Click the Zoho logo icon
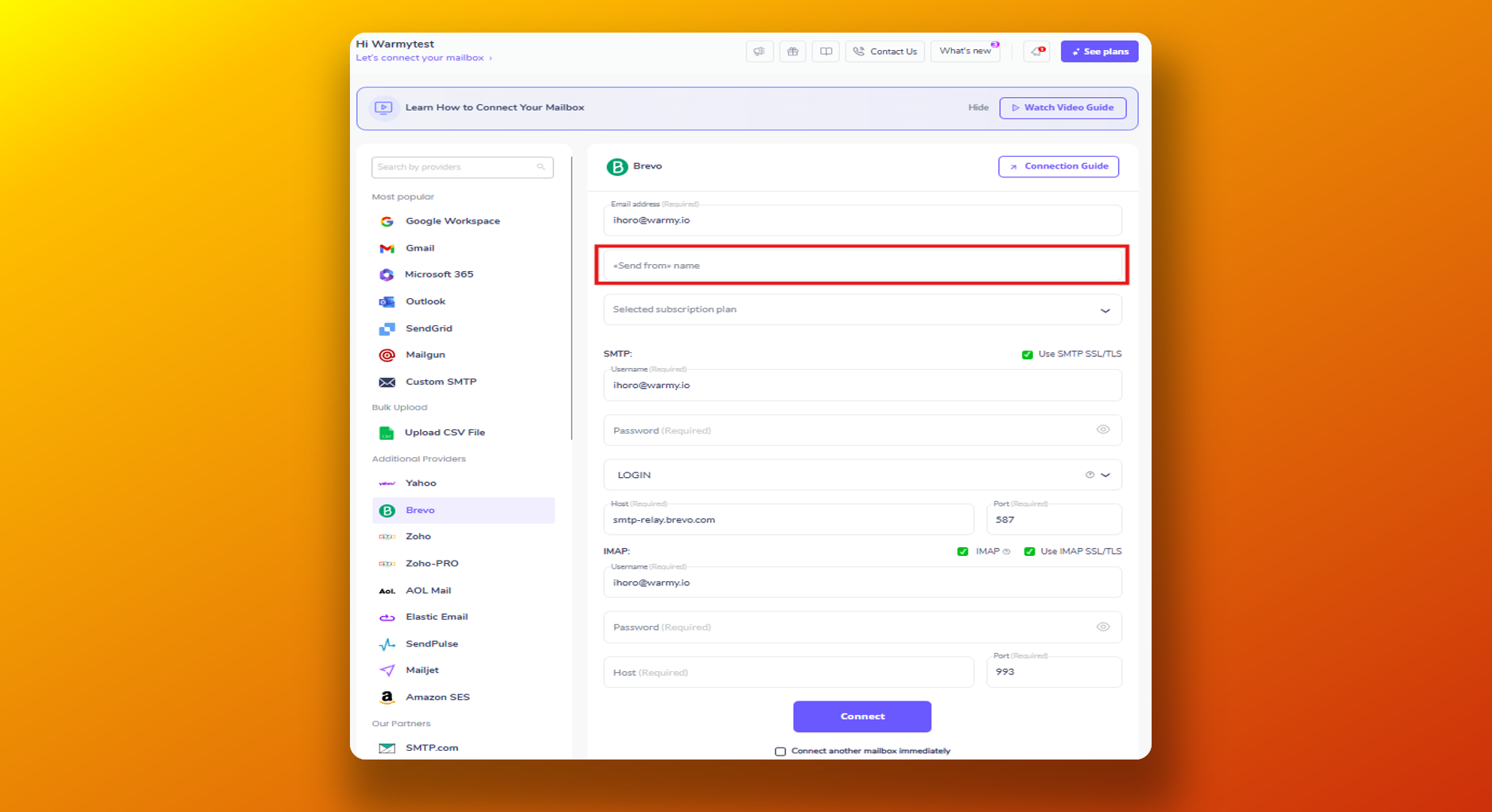The width and height of the screenshot is (1492, 812). pyautogui.click(x=387, y=537)
